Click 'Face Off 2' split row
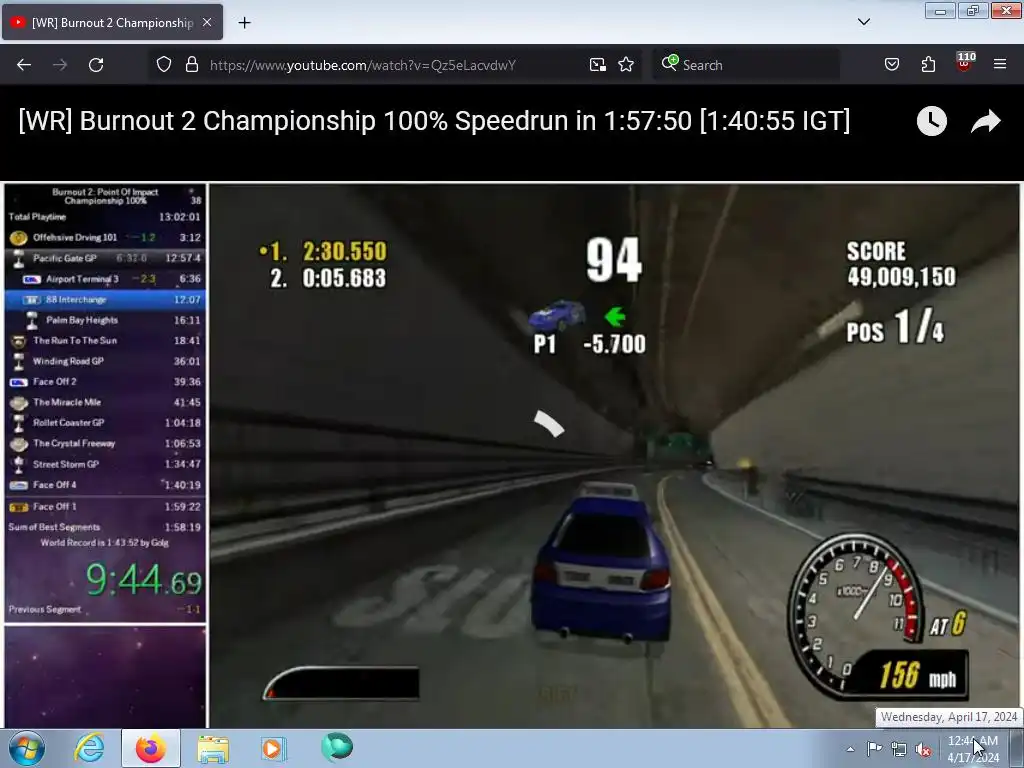The width and height of the screenshot is (1024, 768). pos(105,382)
